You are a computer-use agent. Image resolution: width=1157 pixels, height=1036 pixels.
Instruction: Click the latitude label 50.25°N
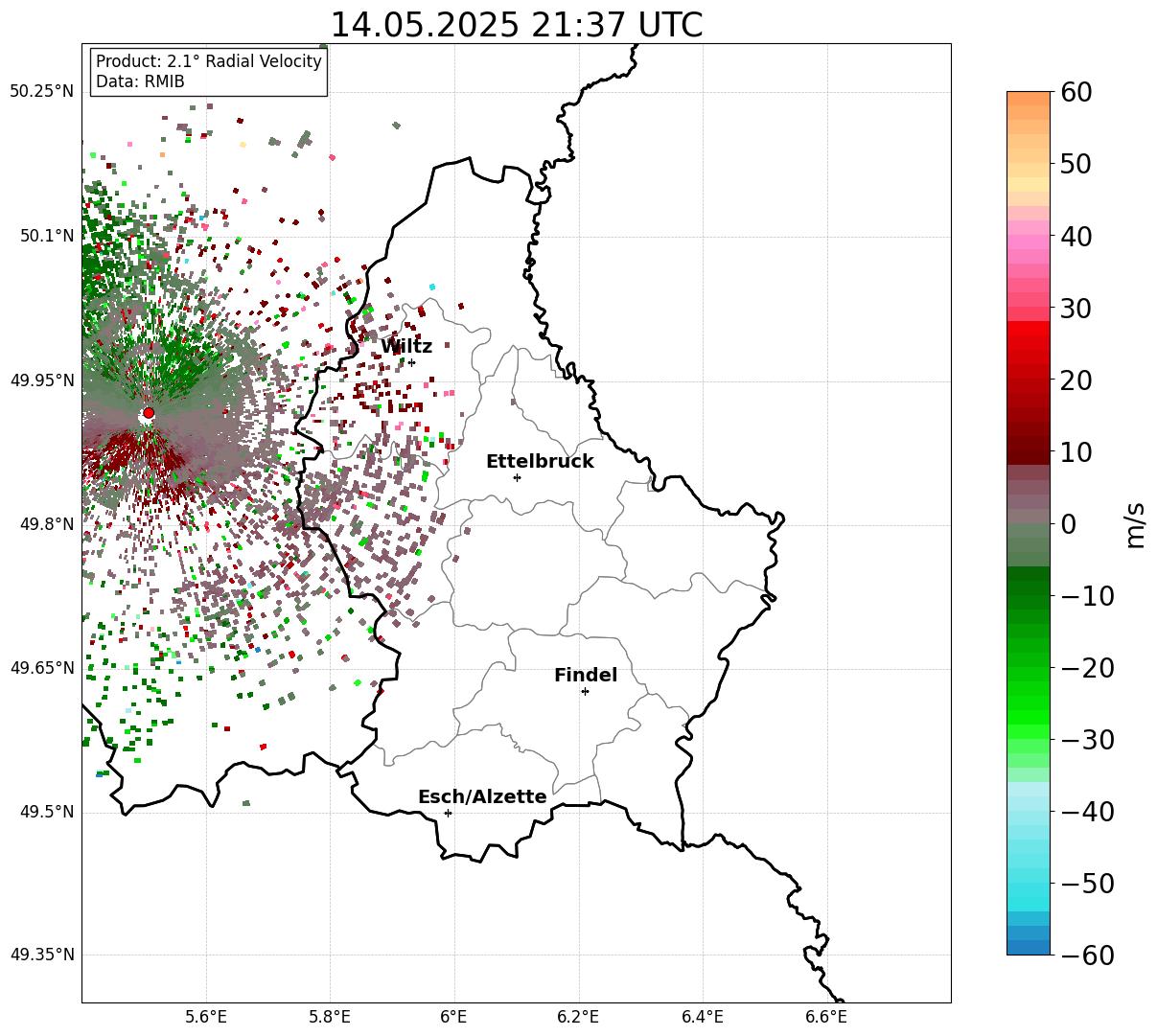[42, 92]
